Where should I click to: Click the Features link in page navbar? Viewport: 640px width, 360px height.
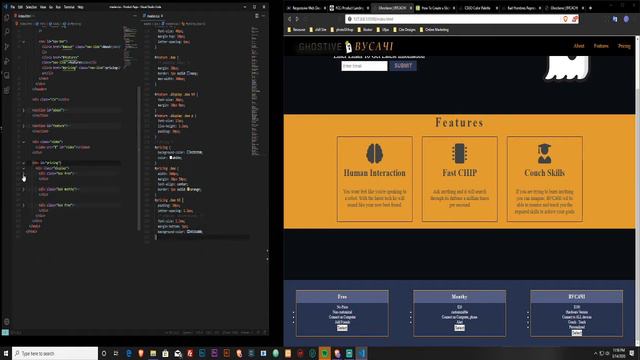(x=601, y=46)
